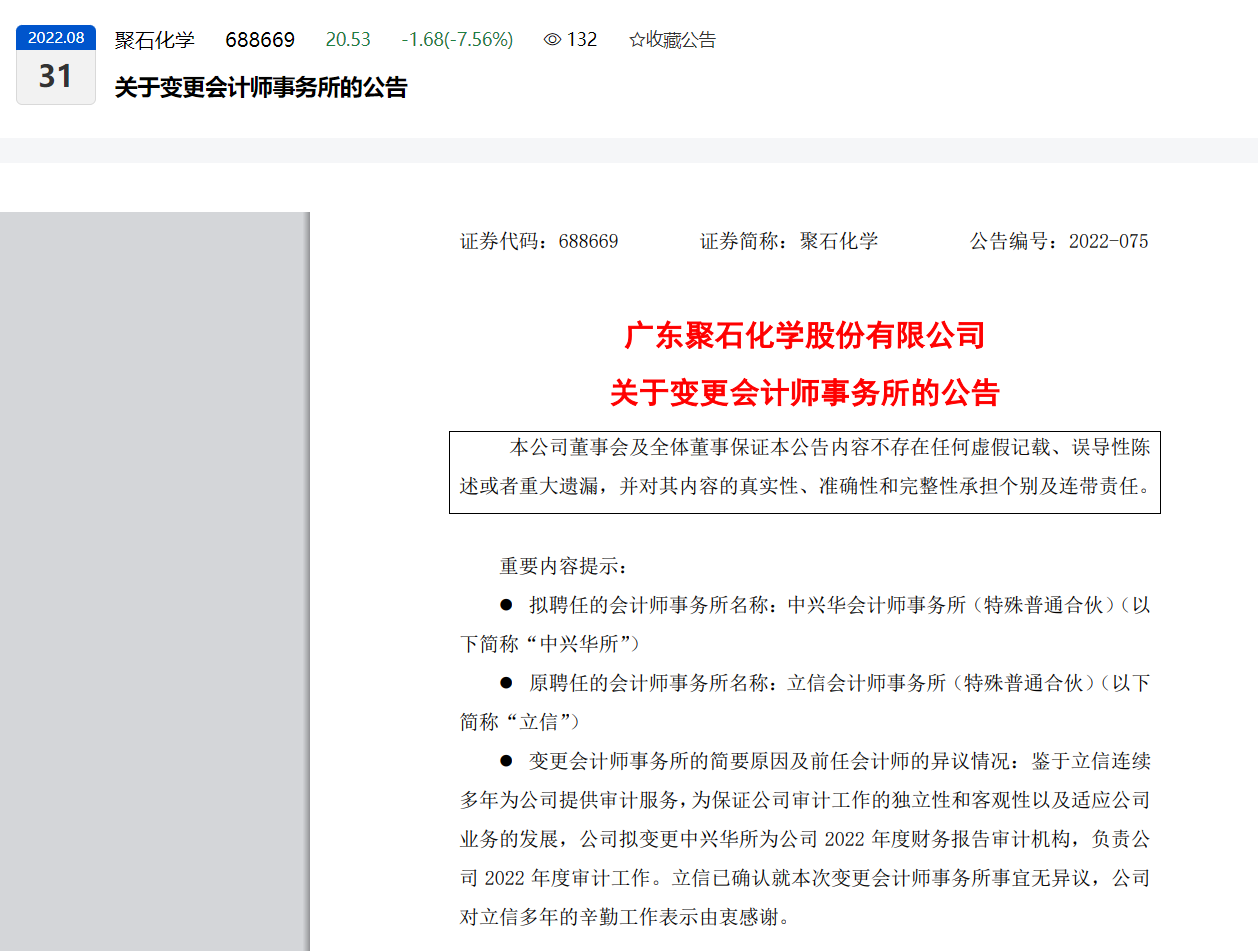Screen dimensions: 1258x951
Task: Click the page headline 关于变更会计师事务所的公告
Action: pyautogui.click(x=261, y=87)
